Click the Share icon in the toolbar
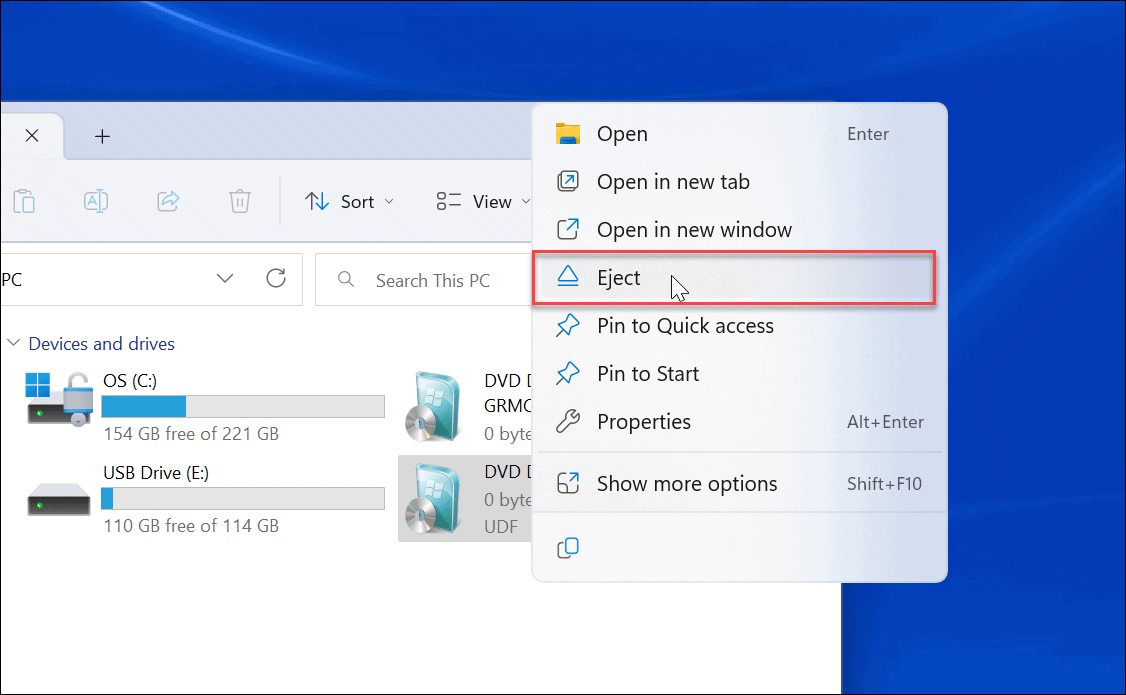 168,201
